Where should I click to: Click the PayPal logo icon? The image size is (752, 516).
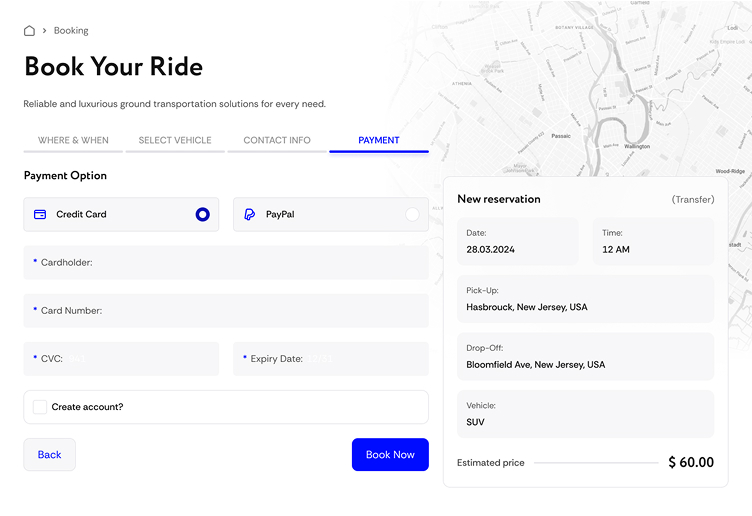250,214
